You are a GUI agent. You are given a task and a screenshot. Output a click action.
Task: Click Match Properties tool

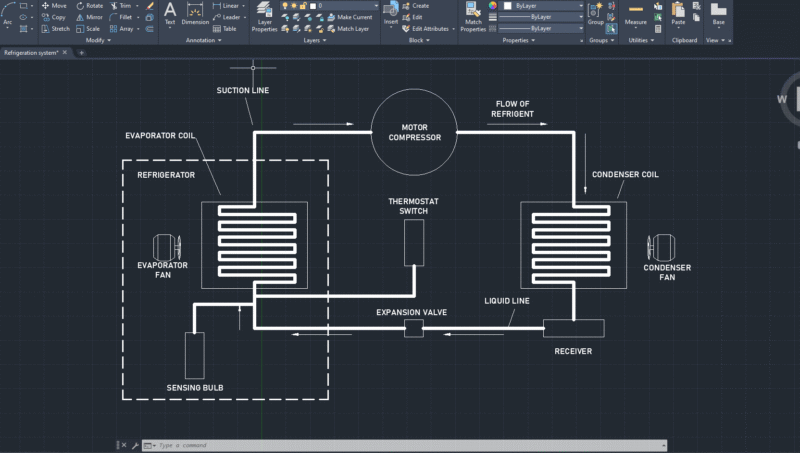[x=473, y=17]
